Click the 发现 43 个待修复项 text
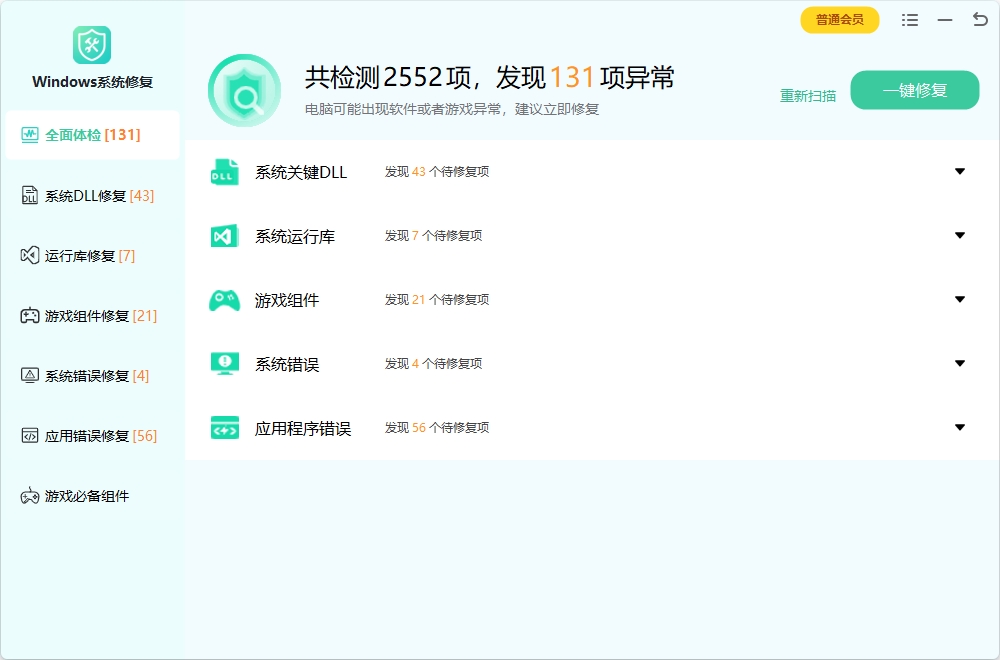This screenshot has height=660, width=1000. pos(437,172)
